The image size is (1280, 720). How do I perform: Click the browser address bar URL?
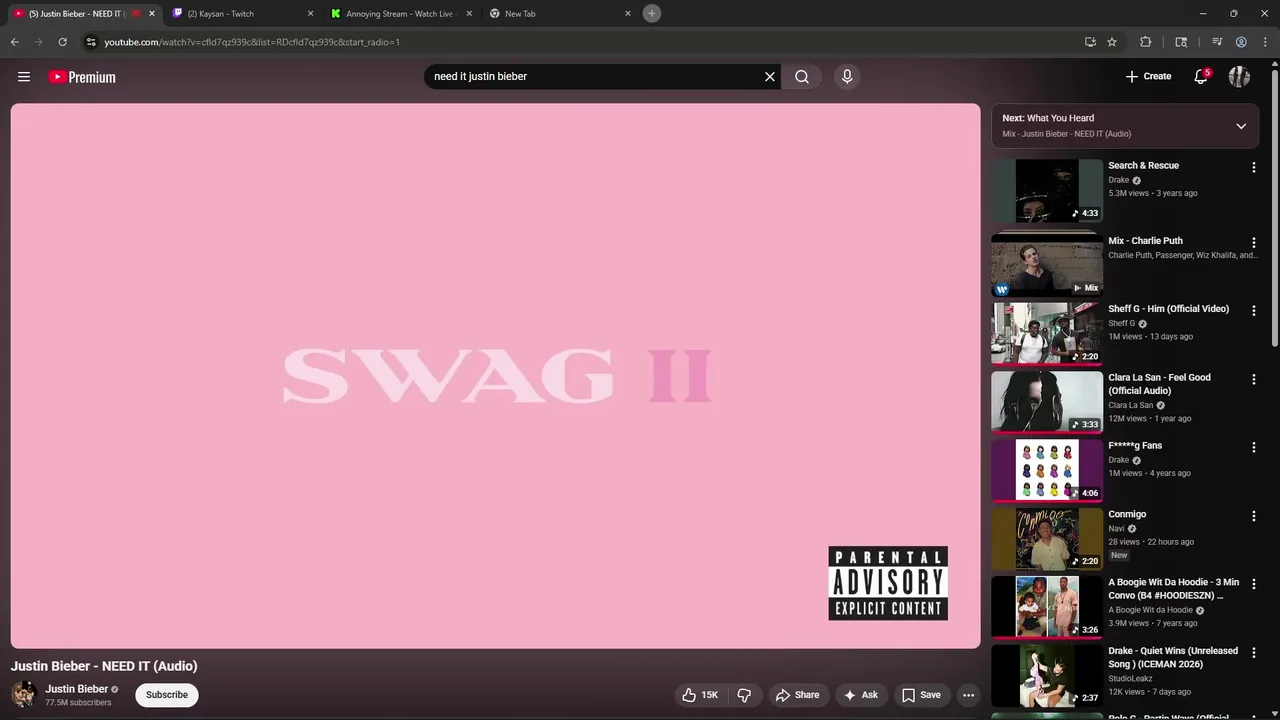pos(252,42)
